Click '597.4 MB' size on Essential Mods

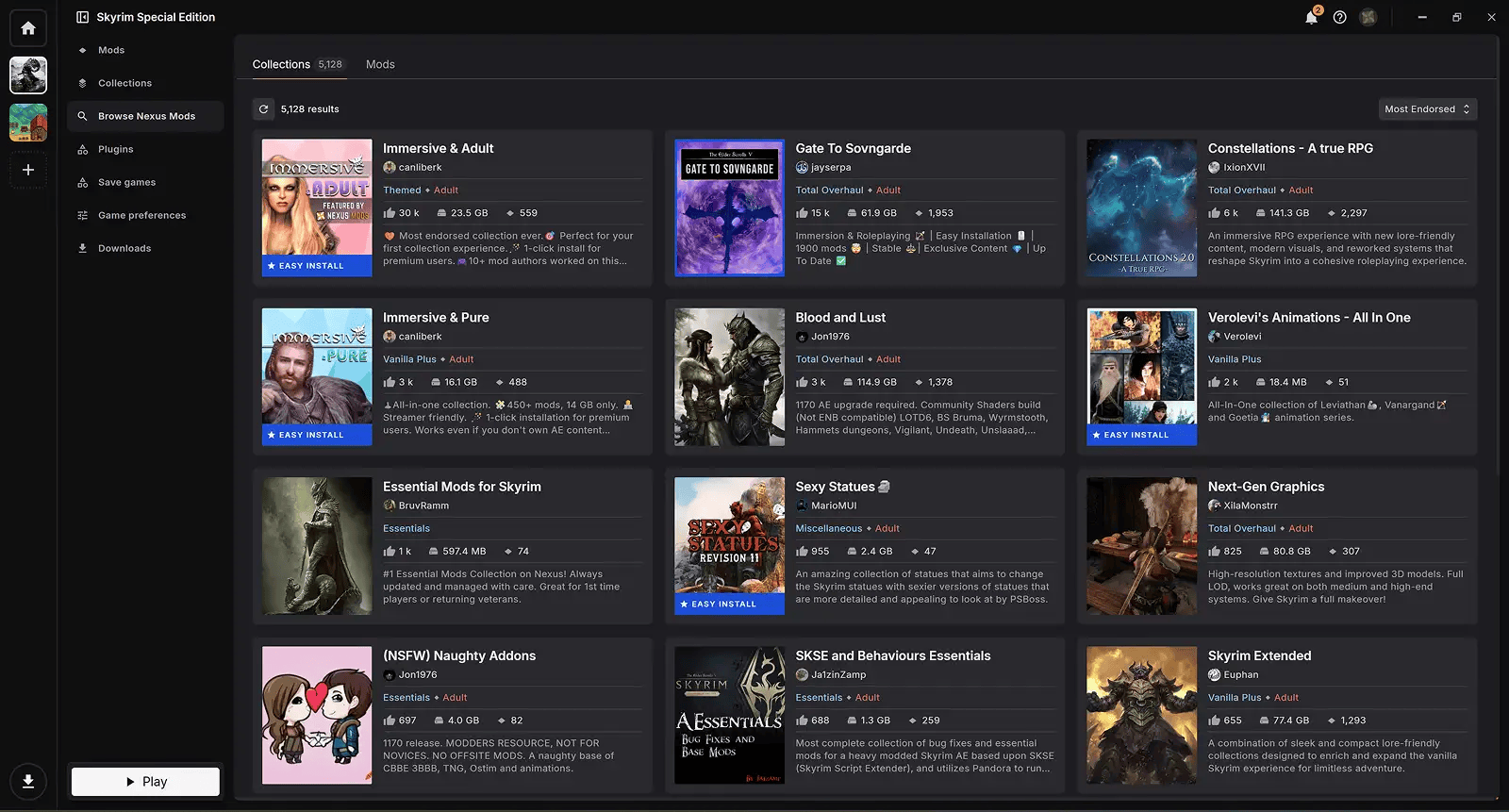tap(464, 552)
